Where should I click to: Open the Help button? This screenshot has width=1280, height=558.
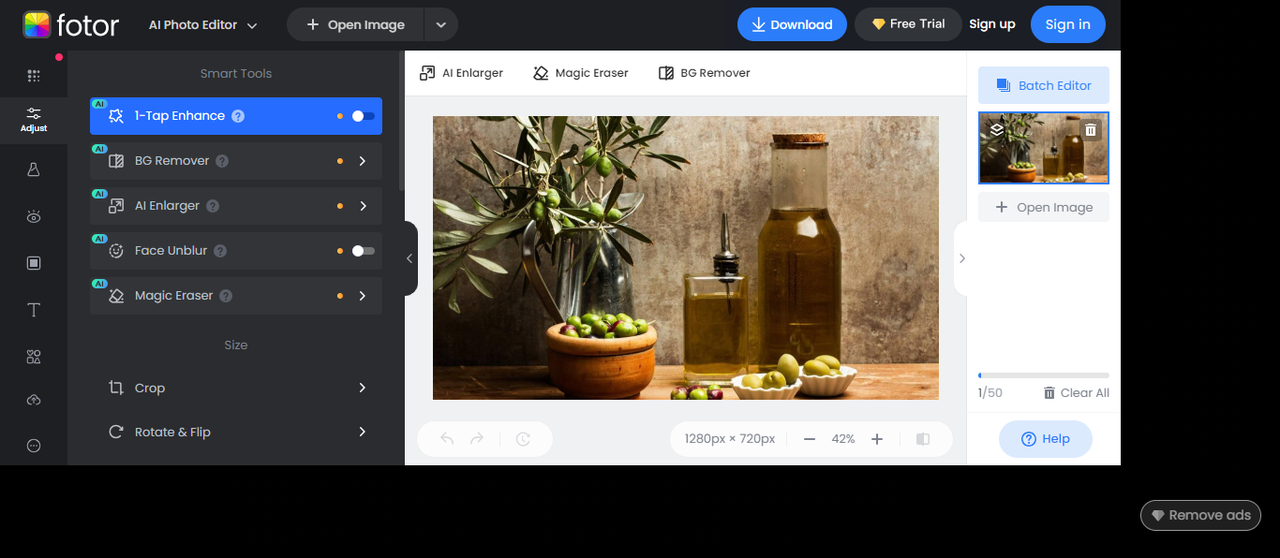click(1045, 439)
